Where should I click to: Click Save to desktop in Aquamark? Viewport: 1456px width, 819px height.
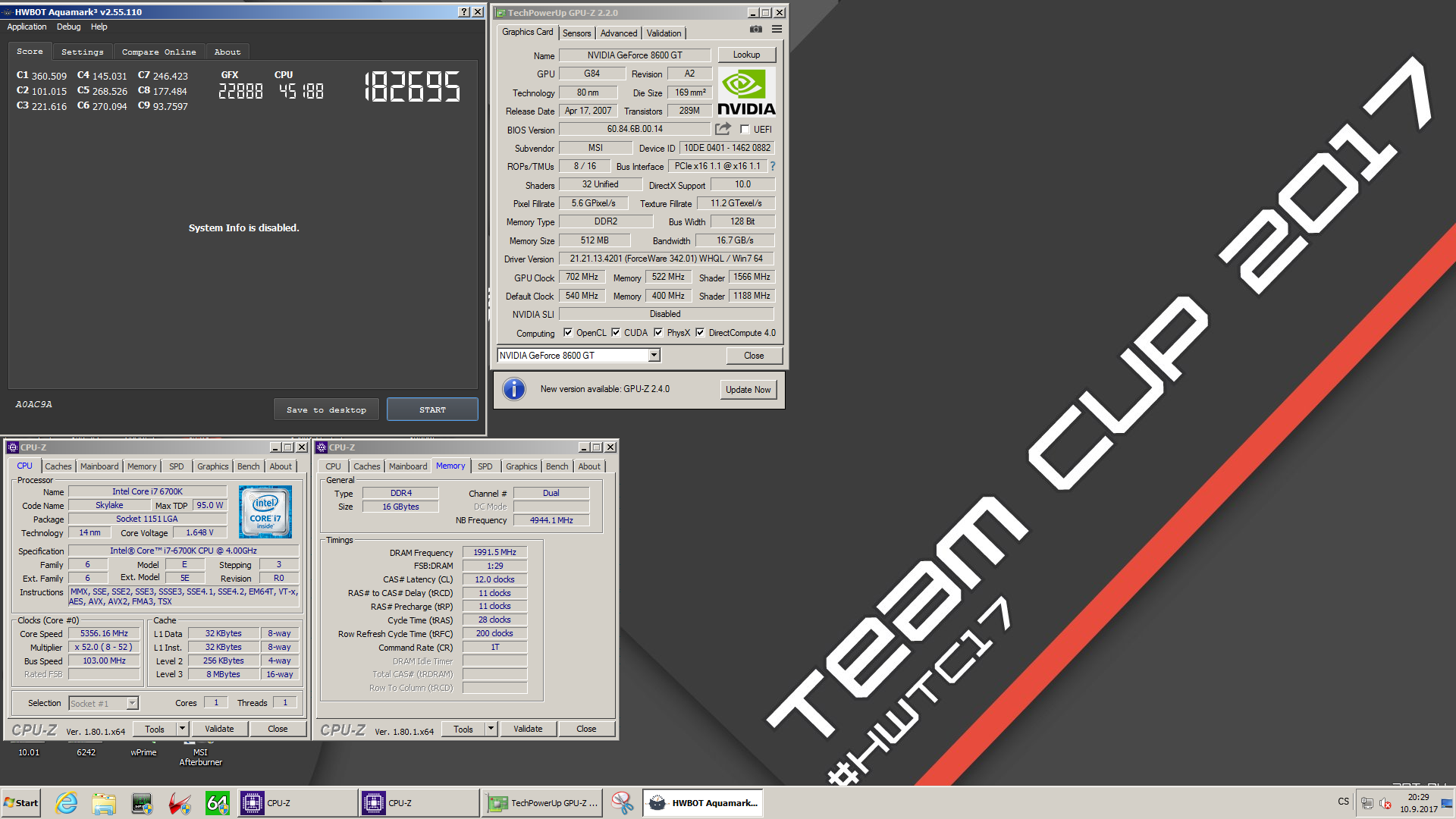tap(326, 409)
